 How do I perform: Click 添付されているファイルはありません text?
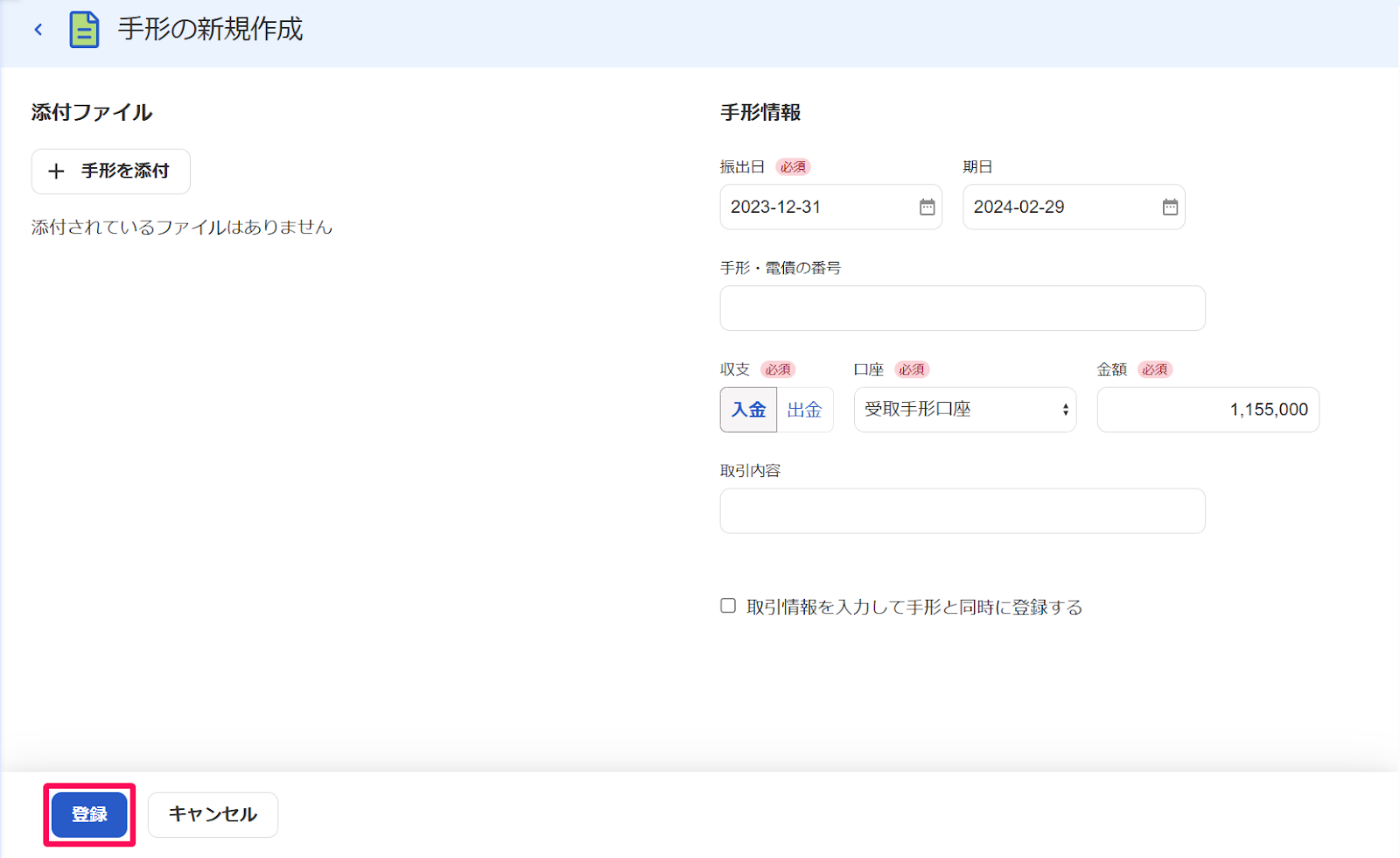click(x=182, y=228)
